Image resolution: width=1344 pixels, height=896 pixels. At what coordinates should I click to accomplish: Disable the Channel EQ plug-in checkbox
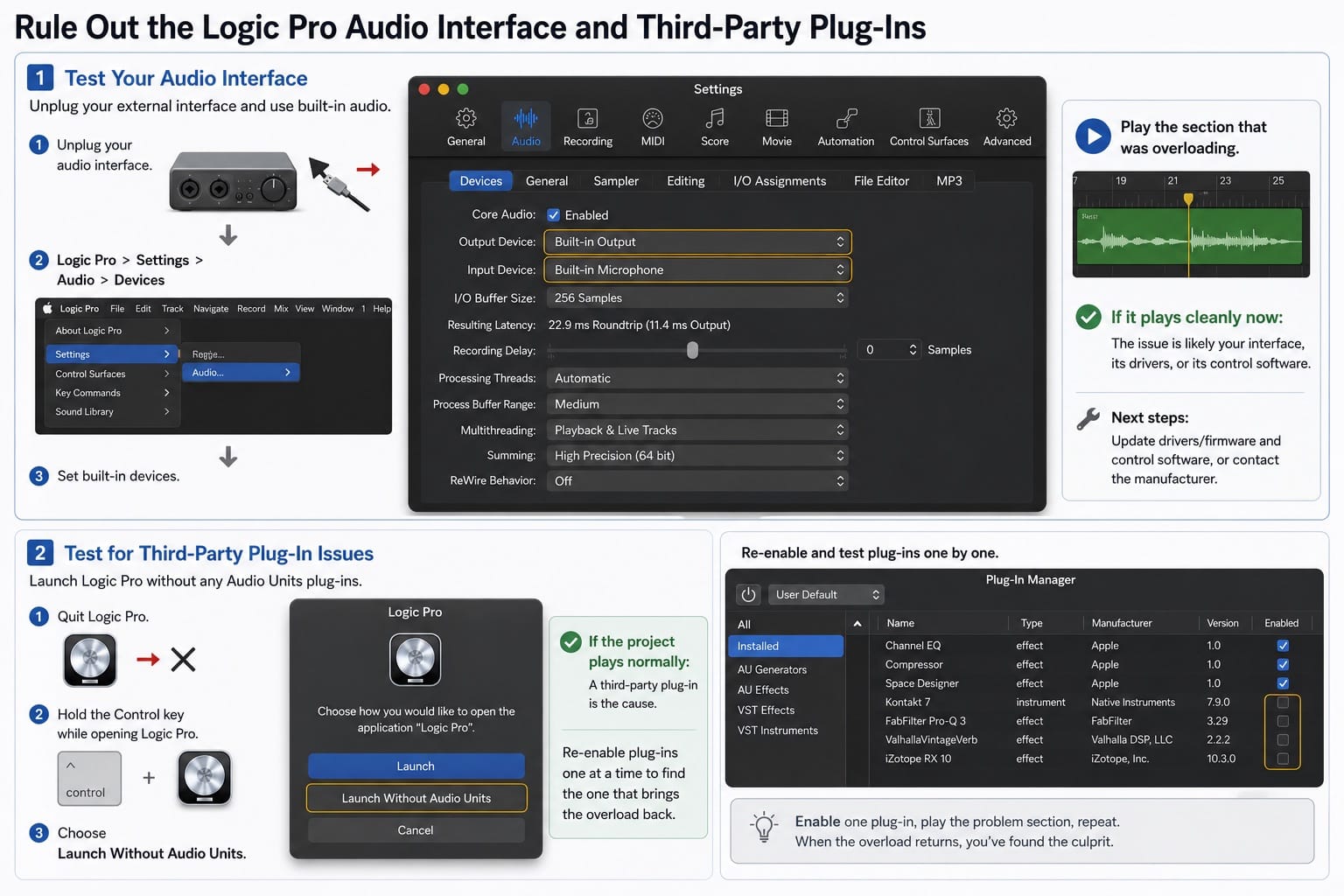click(1283, 646)
